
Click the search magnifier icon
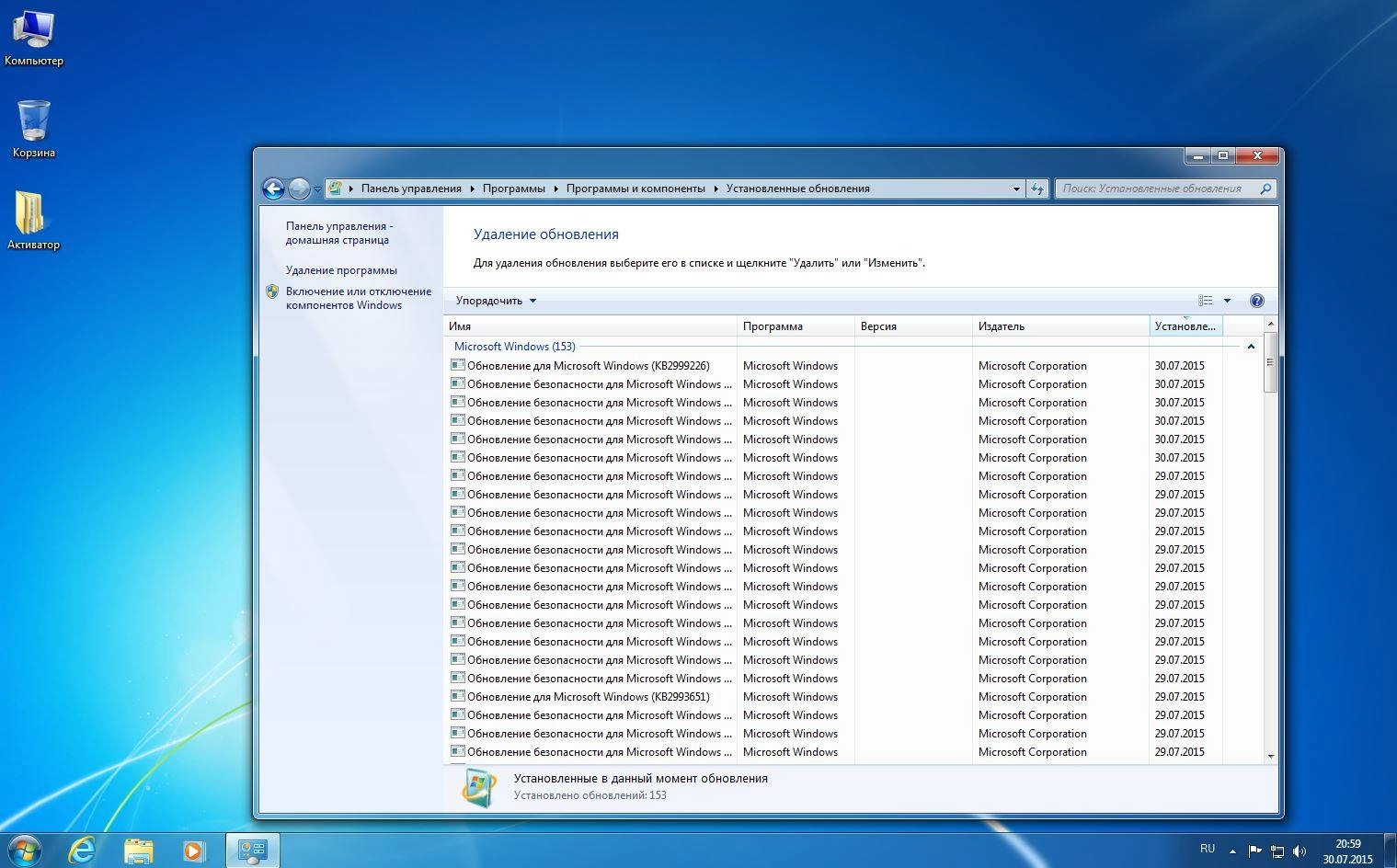click(1265, 188)
